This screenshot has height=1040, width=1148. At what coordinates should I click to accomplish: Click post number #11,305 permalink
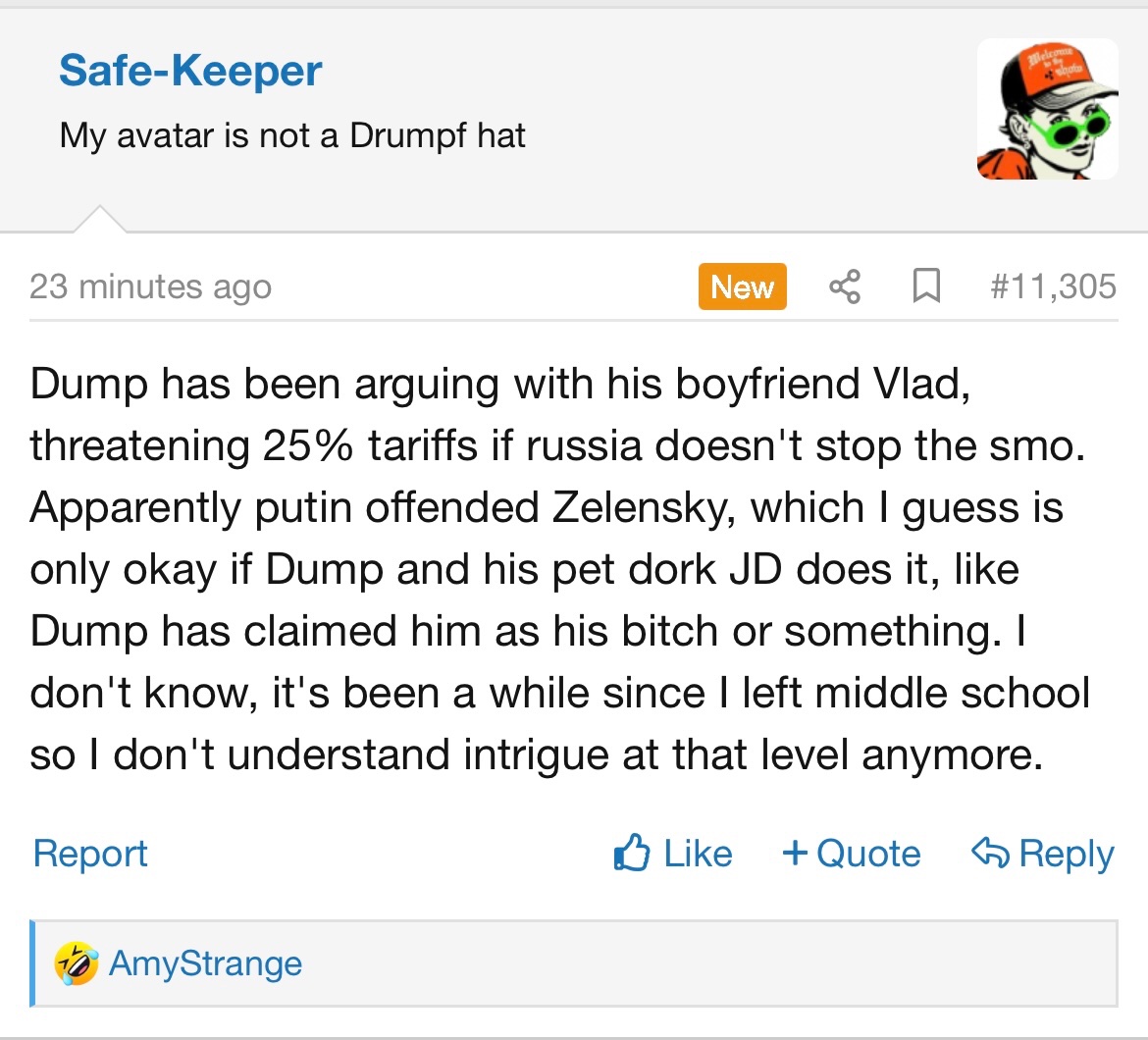[1053, 286]
